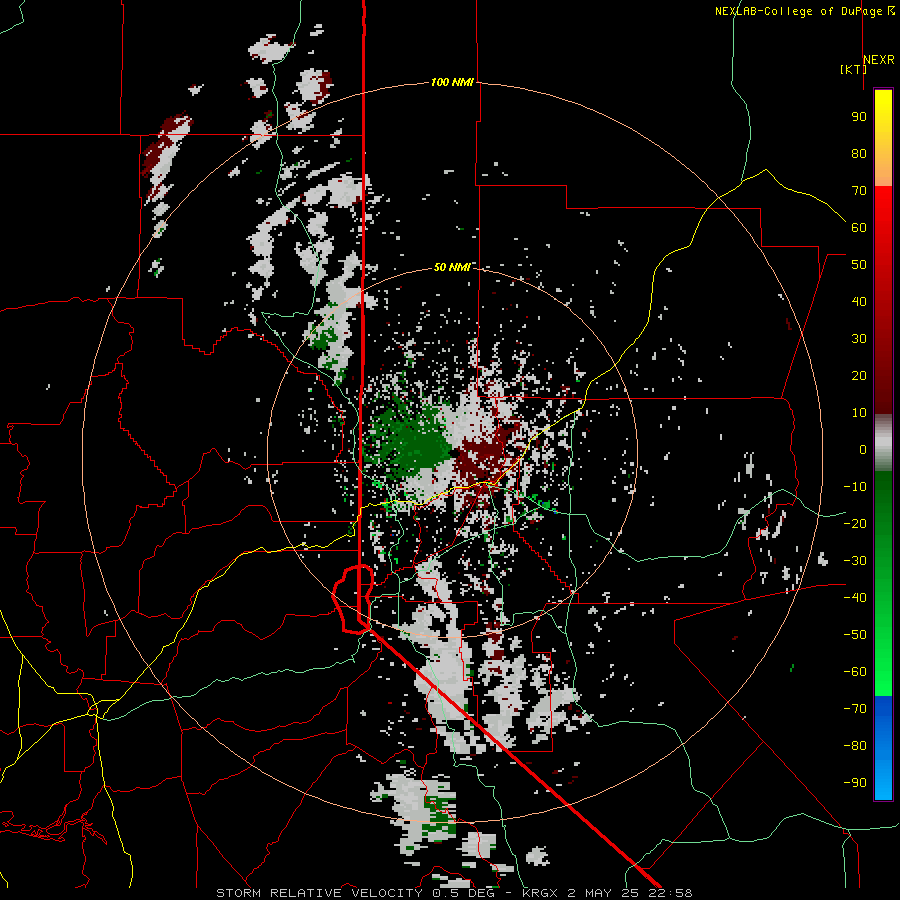Image resolution: width=900 pixels, height=900 pixels.
Task: Click the Storm Relative Velocity caption at bottom
Action: 453,893
